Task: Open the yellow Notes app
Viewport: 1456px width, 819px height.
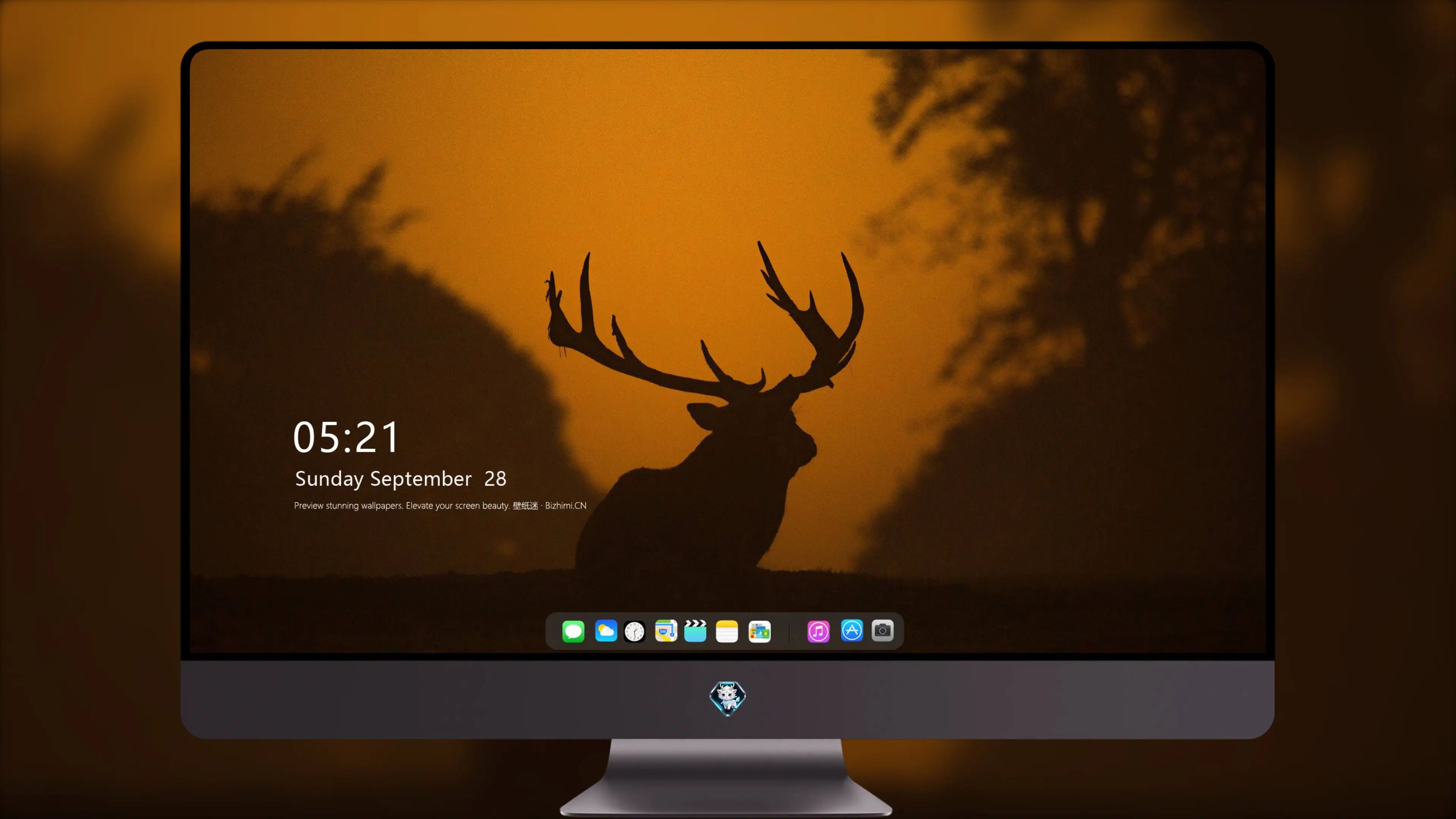Action: pos(727,631)
